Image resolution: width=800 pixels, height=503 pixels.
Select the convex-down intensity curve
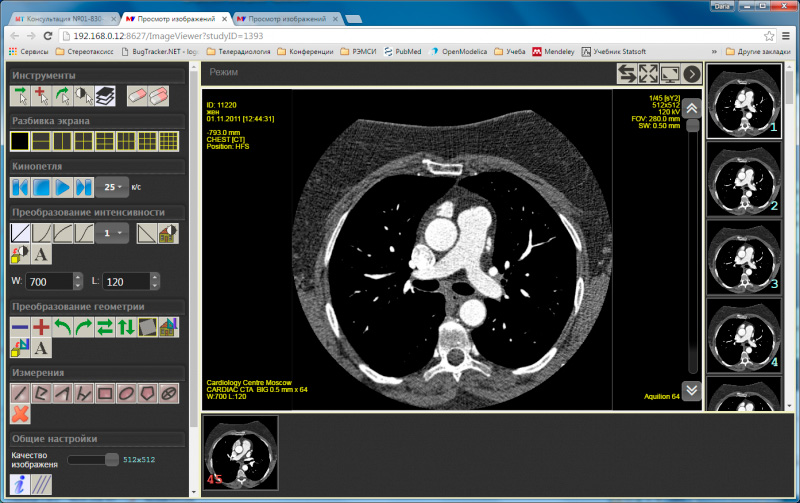point(41,233)
